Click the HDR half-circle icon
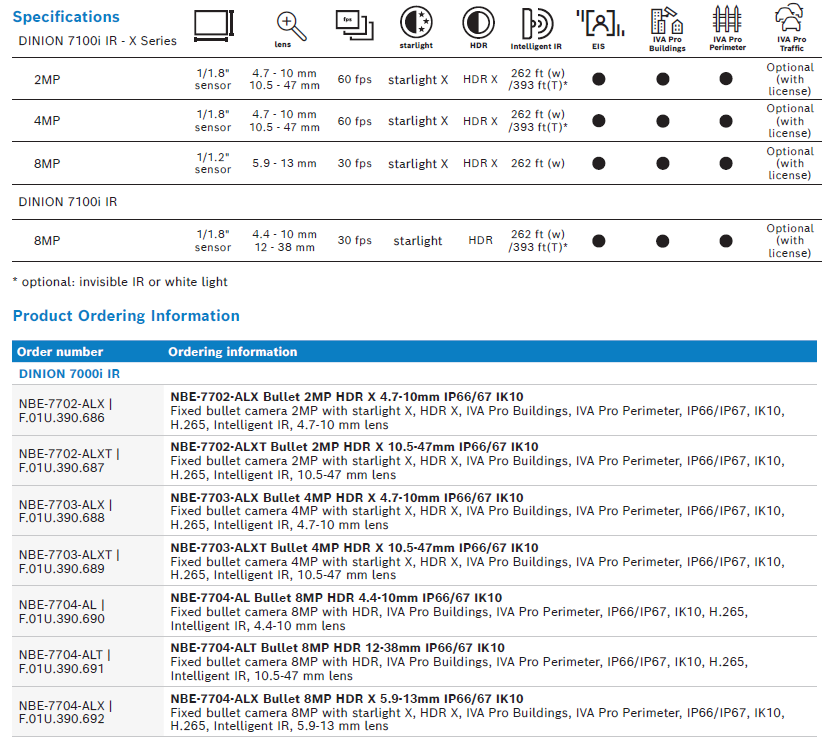The width and height of the screenshot is (837, 745). click(478, 22)
